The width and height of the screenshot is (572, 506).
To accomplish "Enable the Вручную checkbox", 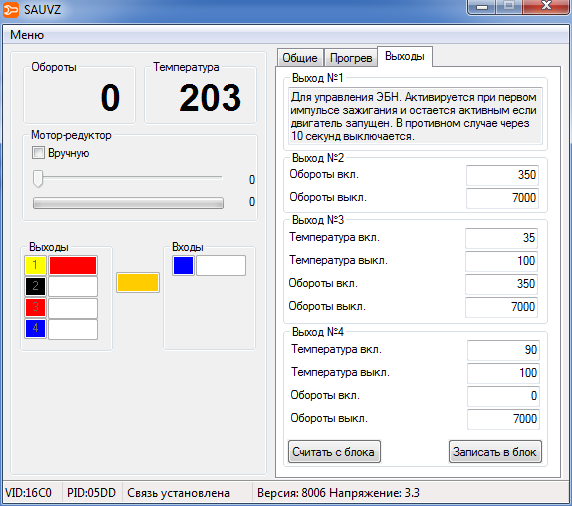I will (x=38, y=152).
